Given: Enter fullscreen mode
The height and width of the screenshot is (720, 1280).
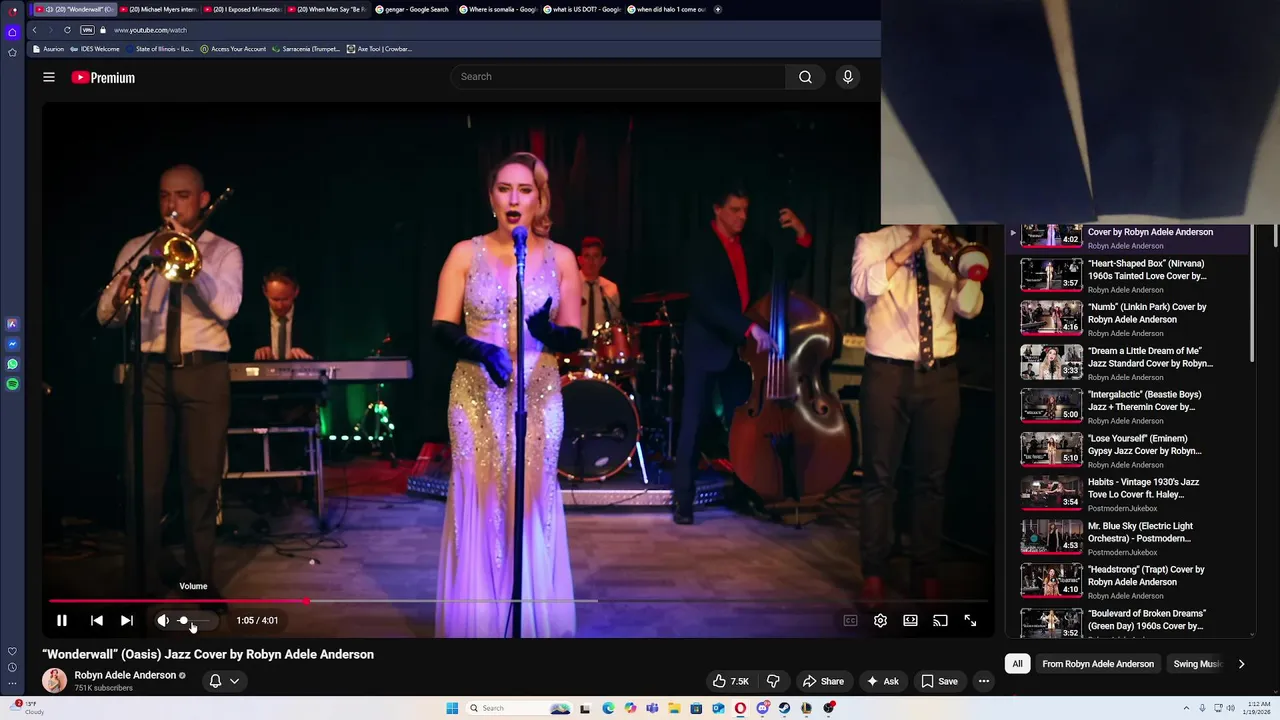Looking at the screenshot, I should click(x=970, y=621).
